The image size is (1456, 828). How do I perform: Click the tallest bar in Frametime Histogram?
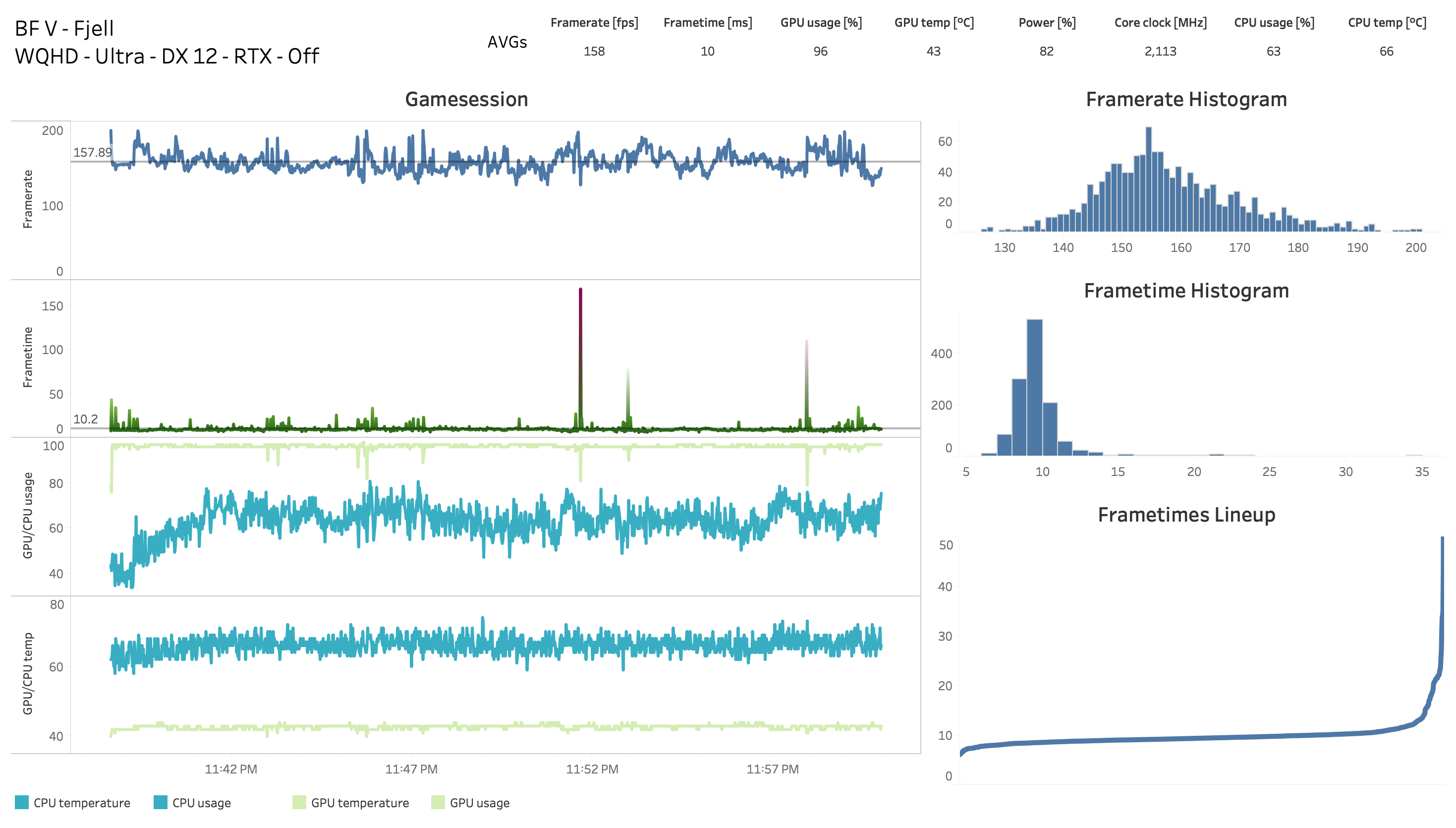point(1034,387)
